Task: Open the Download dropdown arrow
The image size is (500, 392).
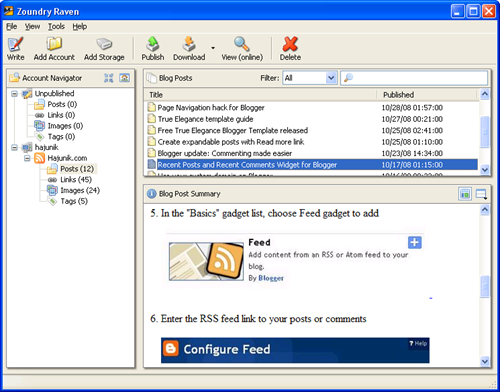Action: click(x=213, y=48)
